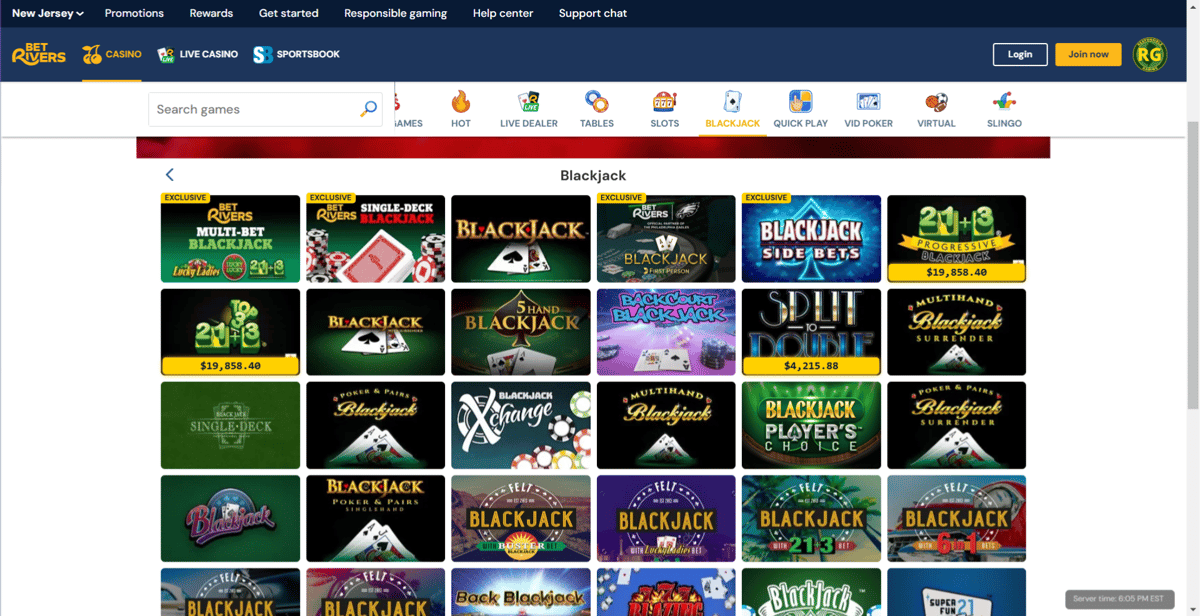The height and width of the screenshot is (616, 1200).
Task: Click the Blackjack page heading
Action: (x=593, y=175)
